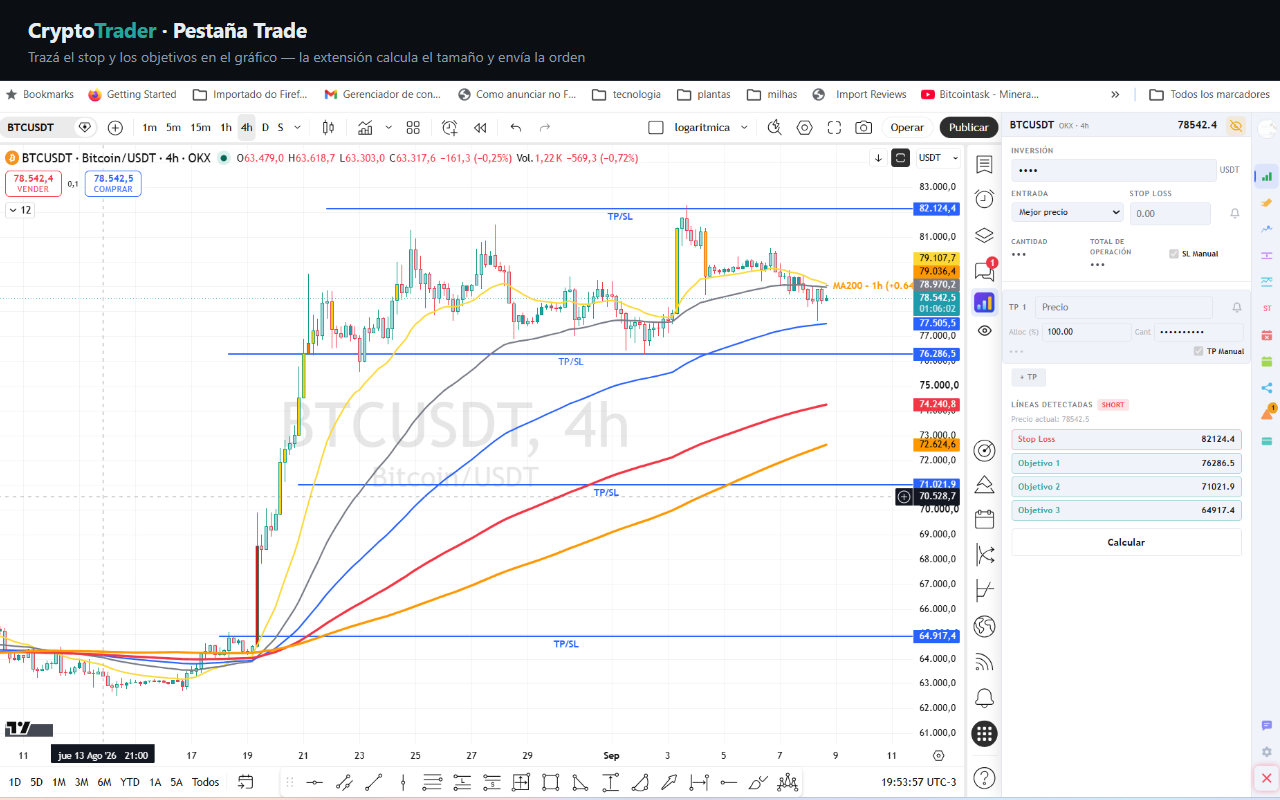Click the Alloc (%) 100.00 field
This screenshot has height=800, width=1280.
coord(1086,331)
